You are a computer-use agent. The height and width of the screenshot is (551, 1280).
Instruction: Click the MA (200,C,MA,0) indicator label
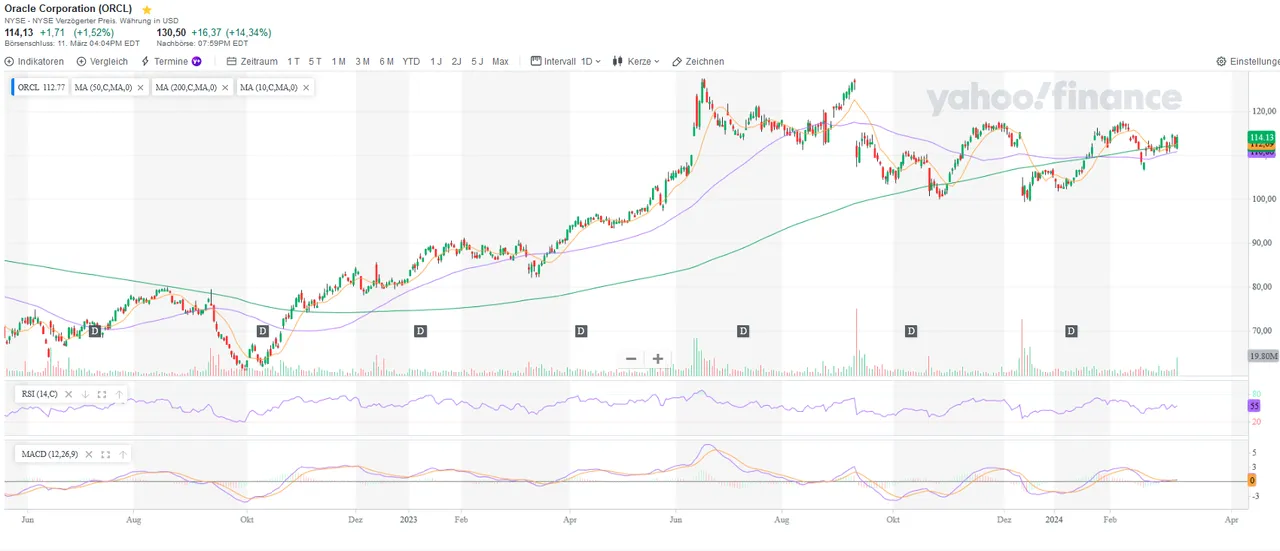pyautogui.click(x=187, y=87)
